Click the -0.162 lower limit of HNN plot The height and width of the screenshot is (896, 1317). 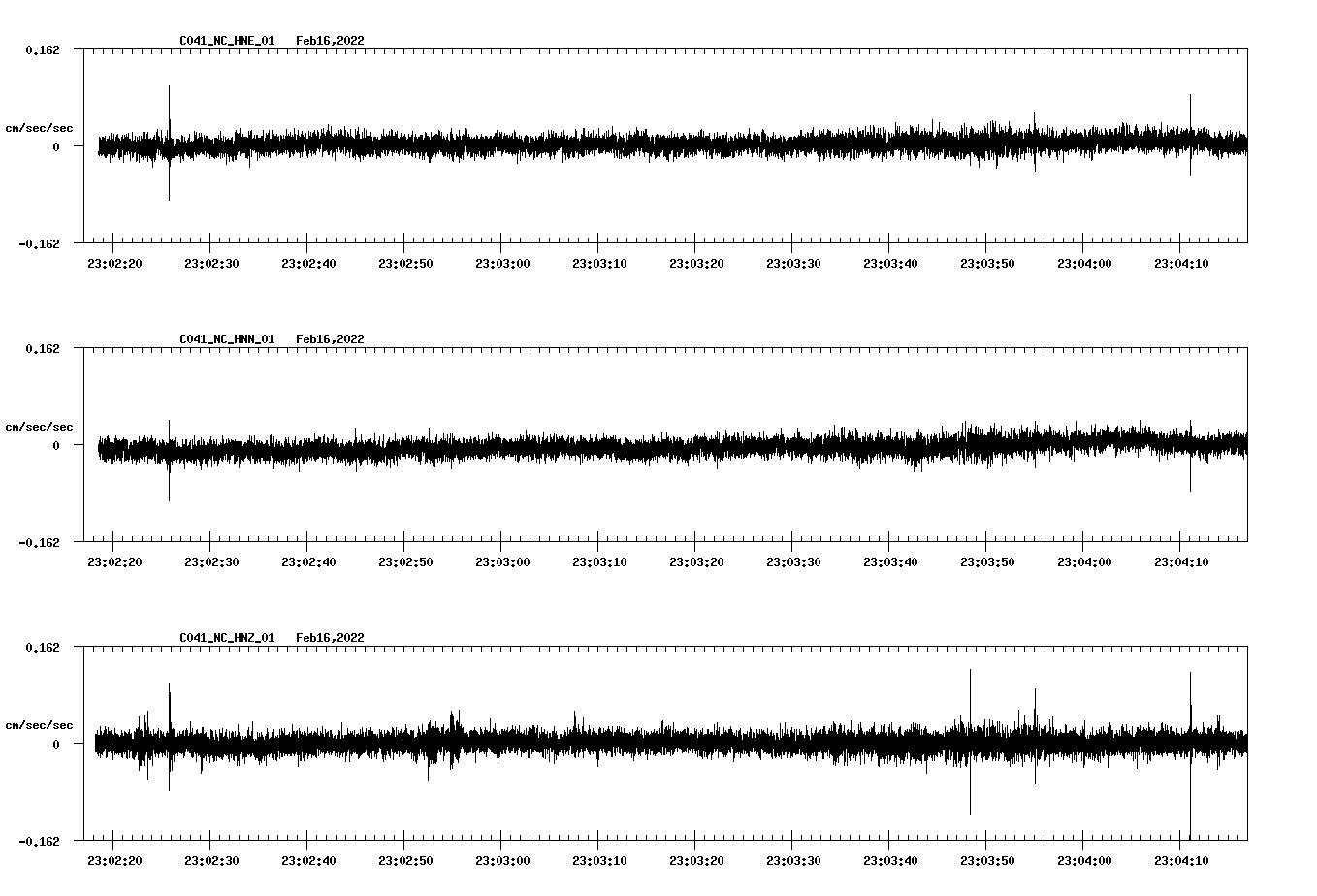(x=39, y=542)
